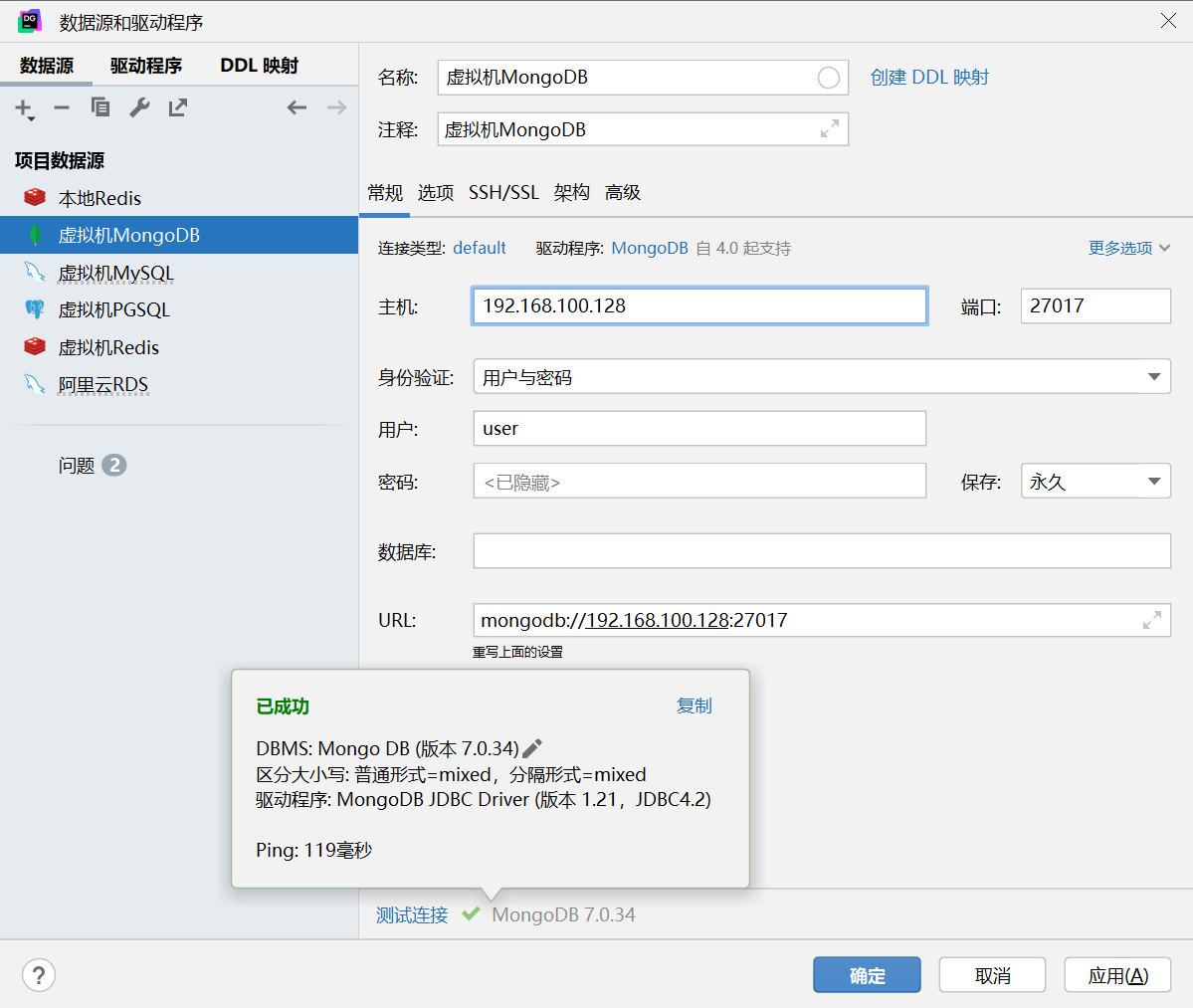The image size is (1193, 1008).
Task: Open the SSH/SSL settings tab
Action: click(x=503, y=192)
